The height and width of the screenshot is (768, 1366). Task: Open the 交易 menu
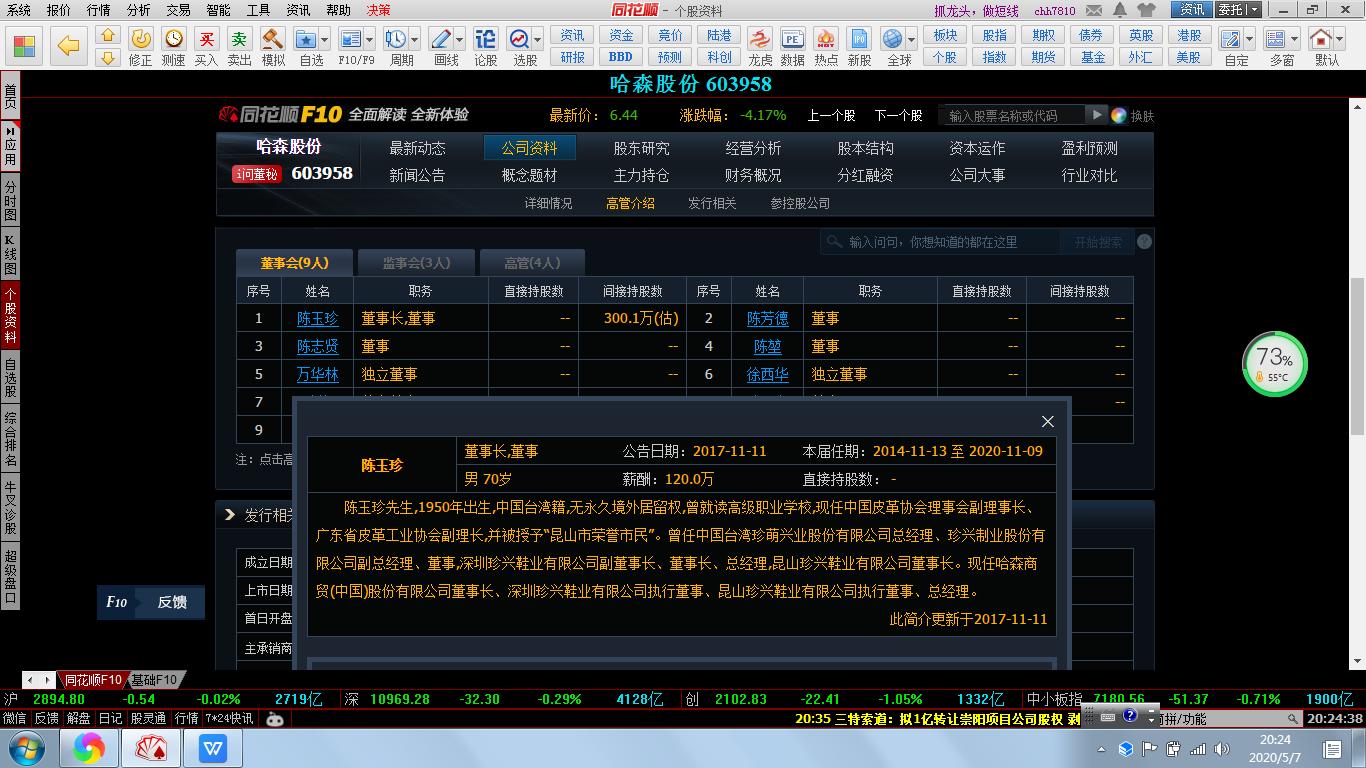(x=178, y=10)
